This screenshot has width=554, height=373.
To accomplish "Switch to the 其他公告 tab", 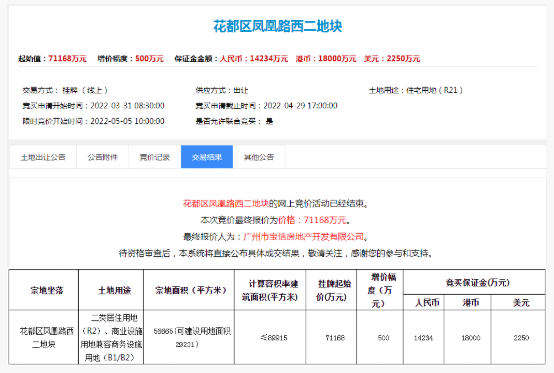I will click(259, 157).
